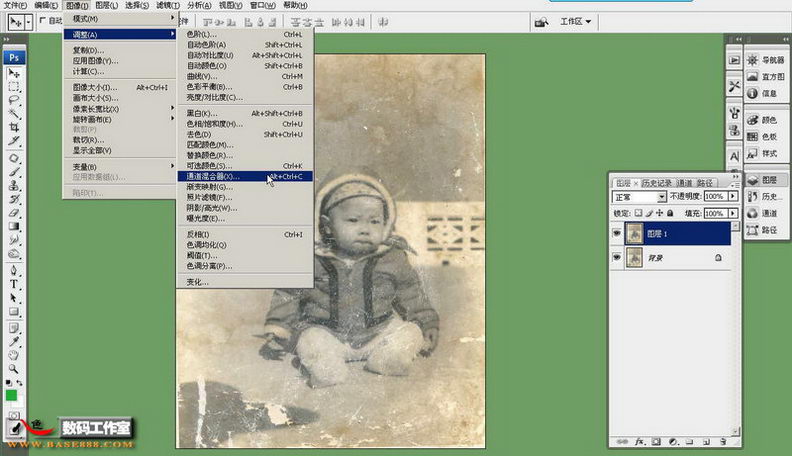Image resolution: width=792 pixels, height=456 pixels.
Task: Hide 图层 1 layer visibility eye
Action: click(x=616, y=233)
